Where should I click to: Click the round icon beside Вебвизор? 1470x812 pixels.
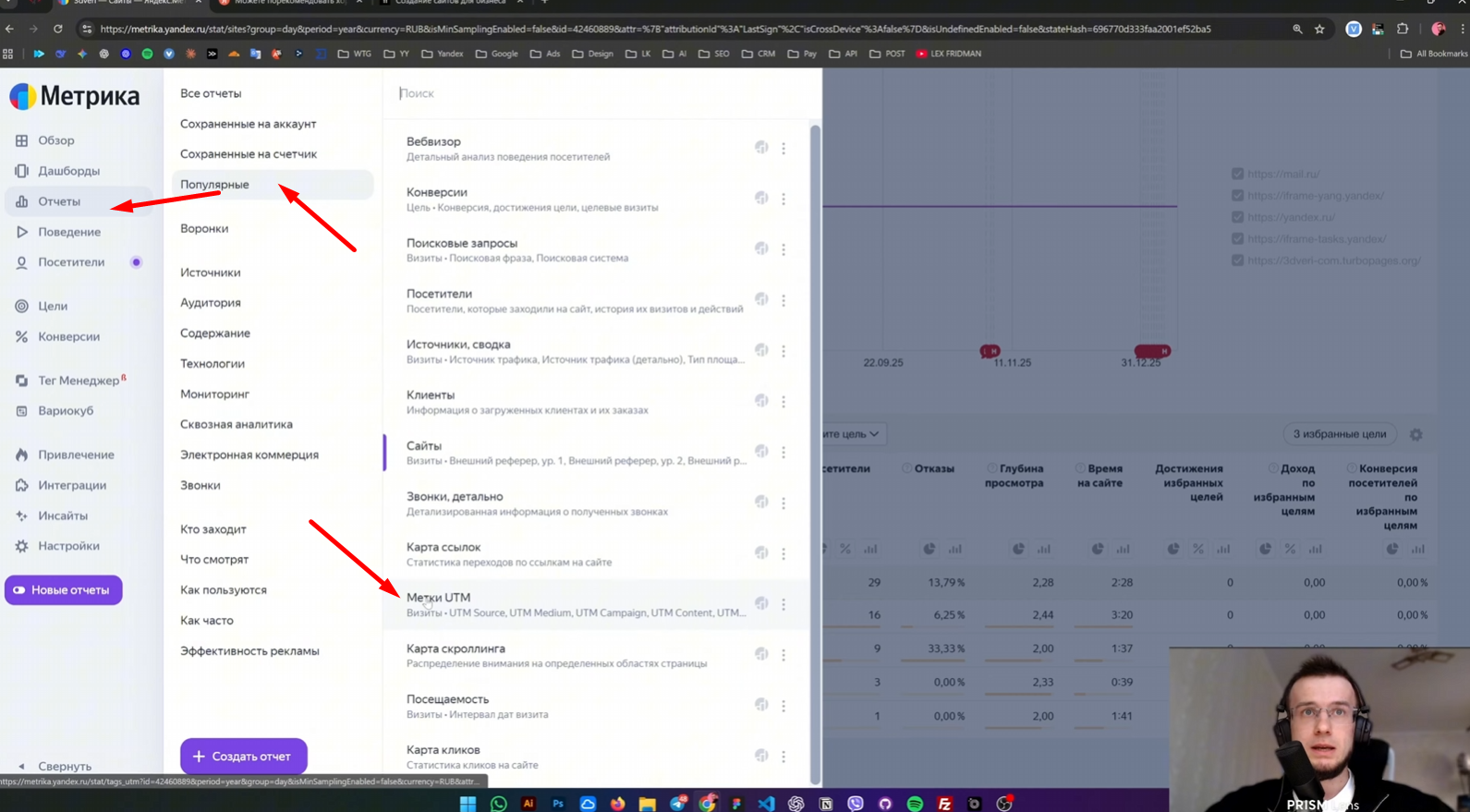point(761,147)
